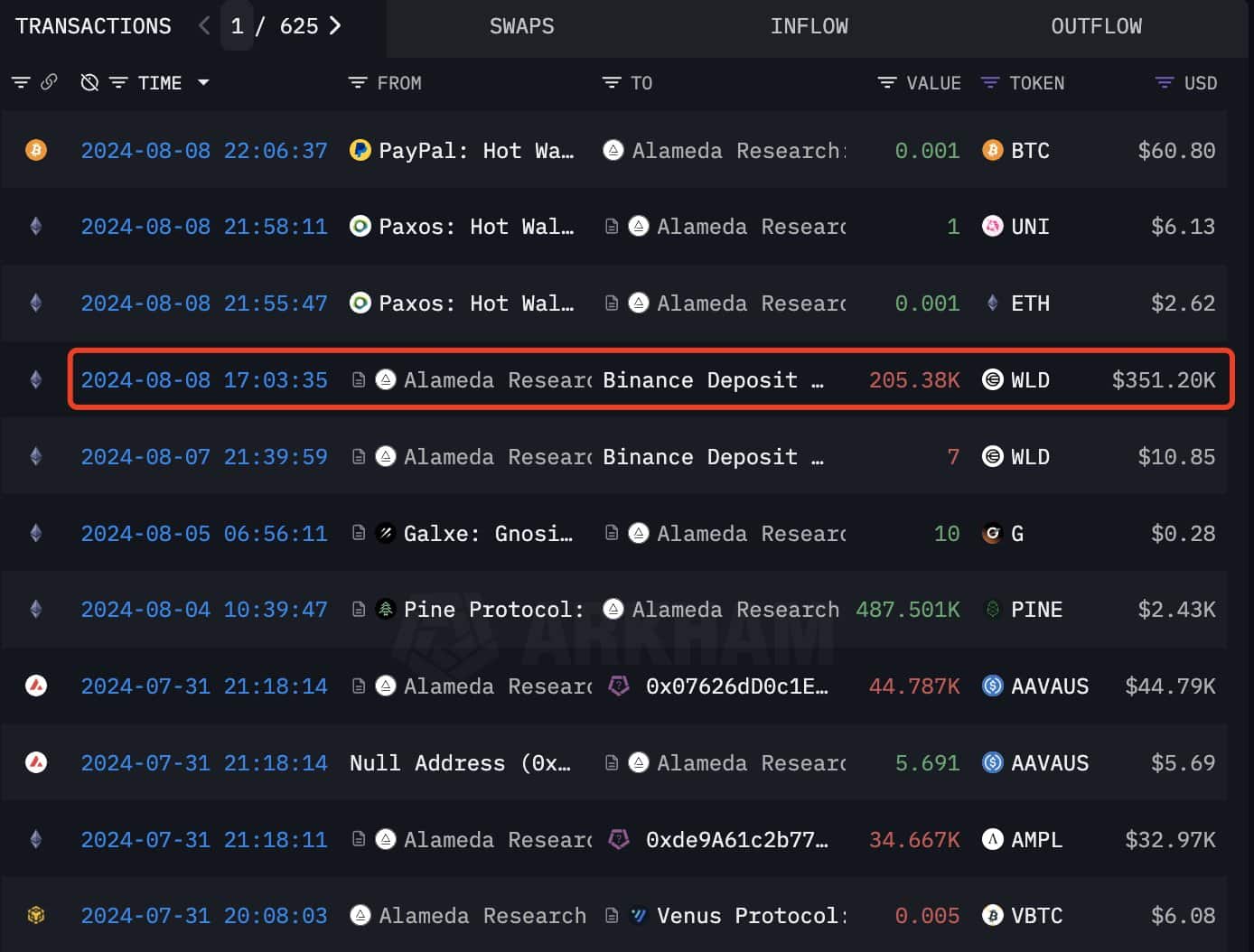
Task: Click the Avalanche chain icon in the 5.691 row
Action: tap(36, 762)
